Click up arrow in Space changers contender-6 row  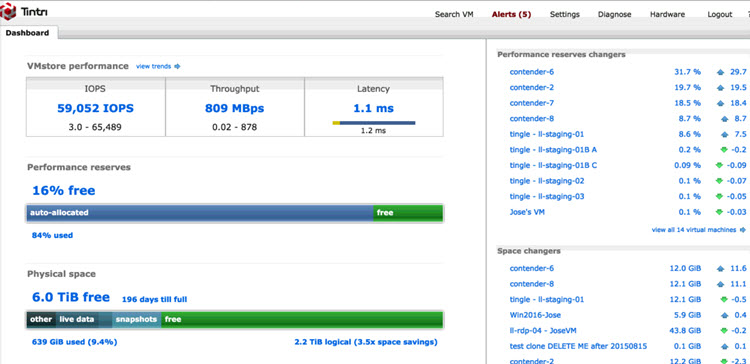721,269
